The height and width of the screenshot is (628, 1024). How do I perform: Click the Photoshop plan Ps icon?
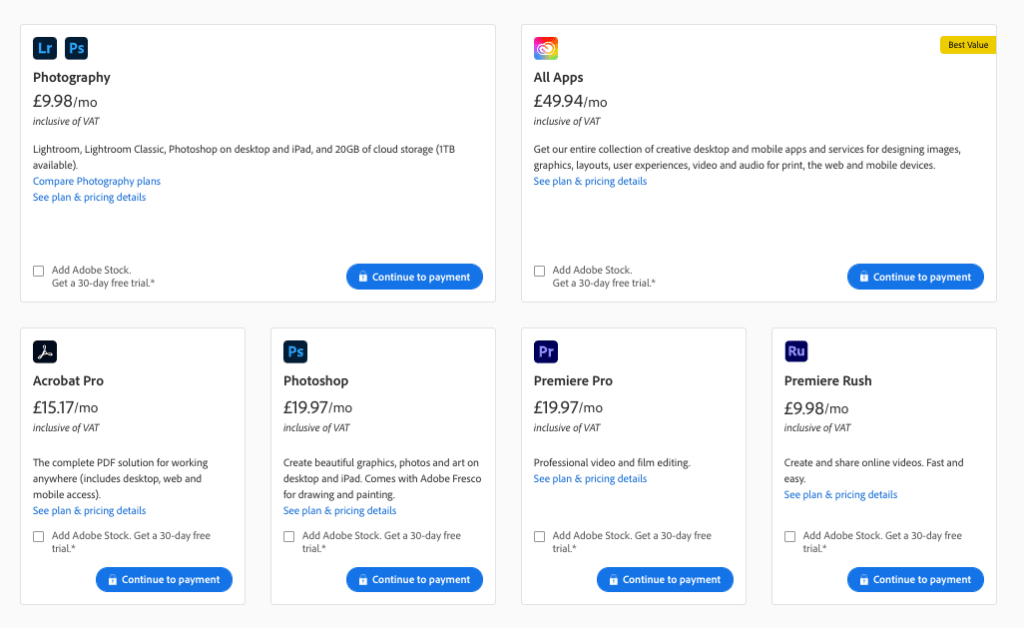pos(295,352)
